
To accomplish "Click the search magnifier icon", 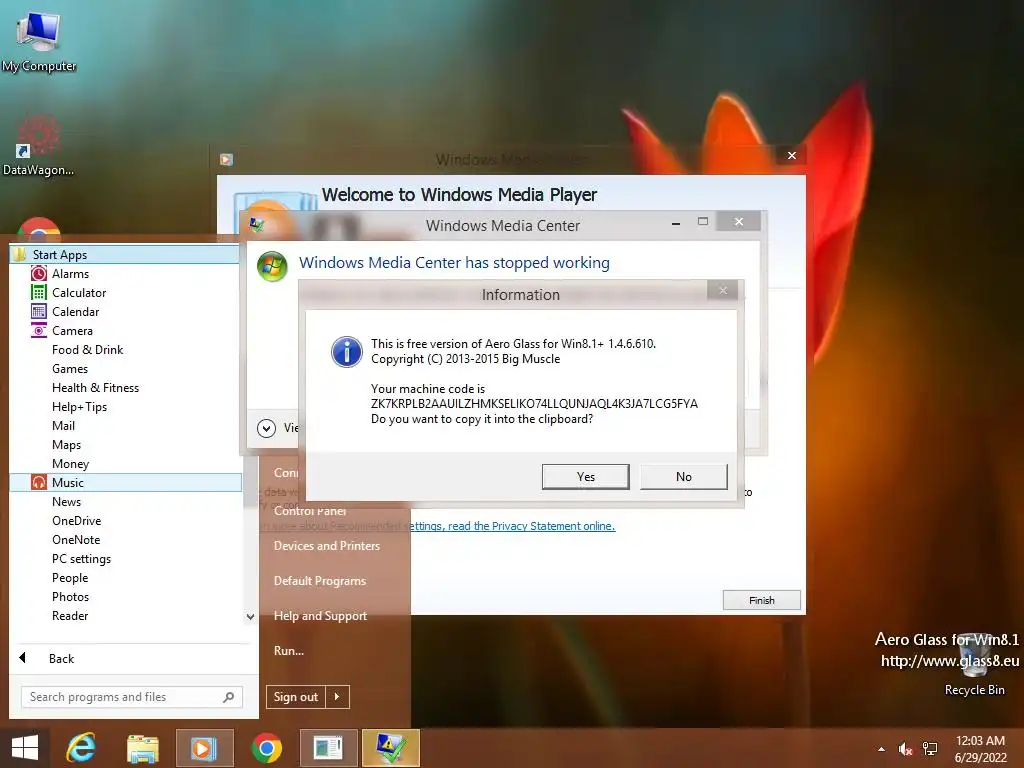I will 229,697.
